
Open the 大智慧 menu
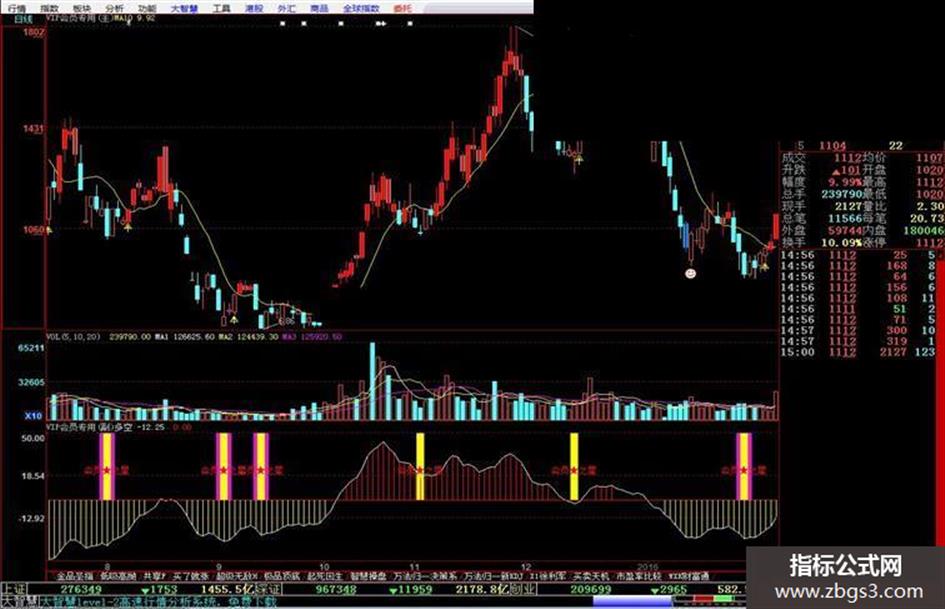pos(184,8)
